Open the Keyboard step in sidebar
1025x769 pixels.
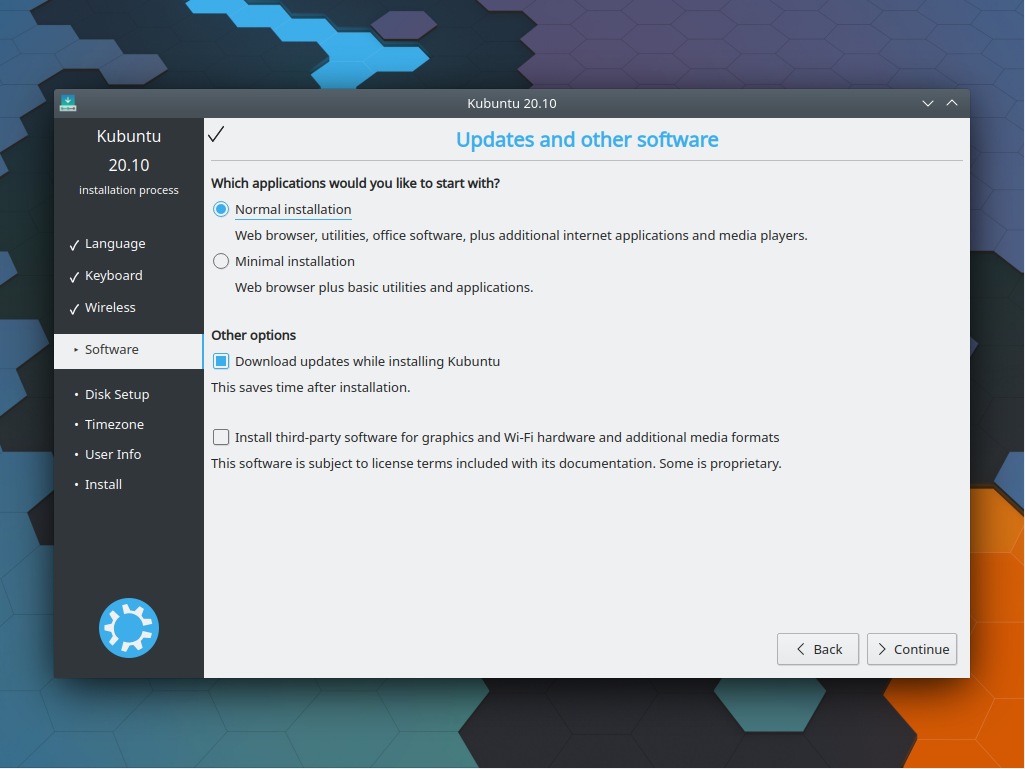tap(114, 276)
